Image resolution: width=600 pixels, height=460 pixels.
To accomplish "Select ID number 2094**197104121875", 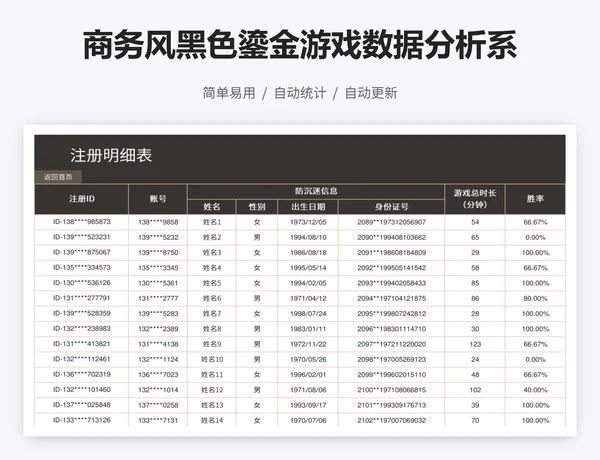I will tap(391, 299).
